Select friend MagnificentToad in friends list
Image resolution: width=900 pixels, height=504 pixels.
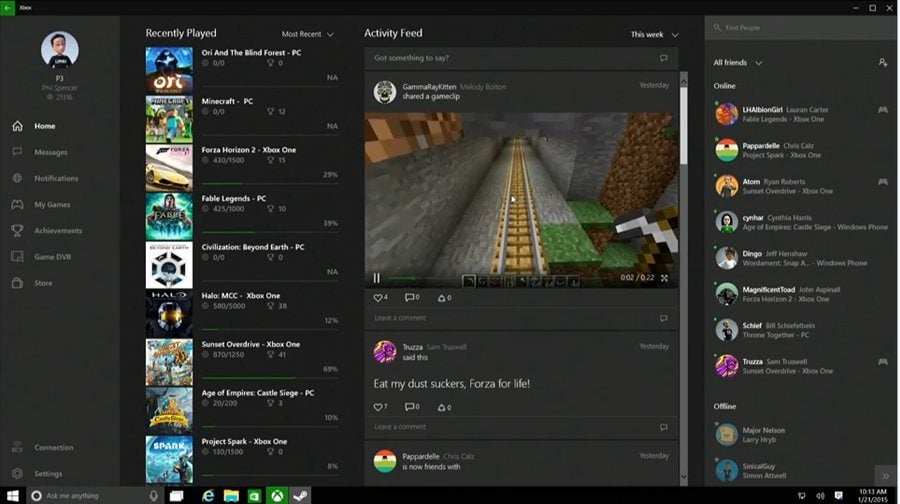click(801, 294)
